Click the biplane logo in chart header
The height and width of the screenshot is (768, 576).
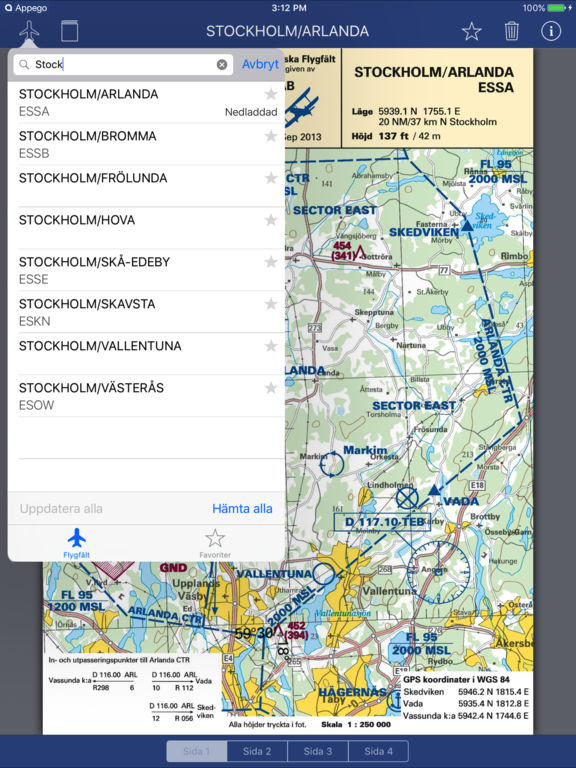tap(300, 107)
